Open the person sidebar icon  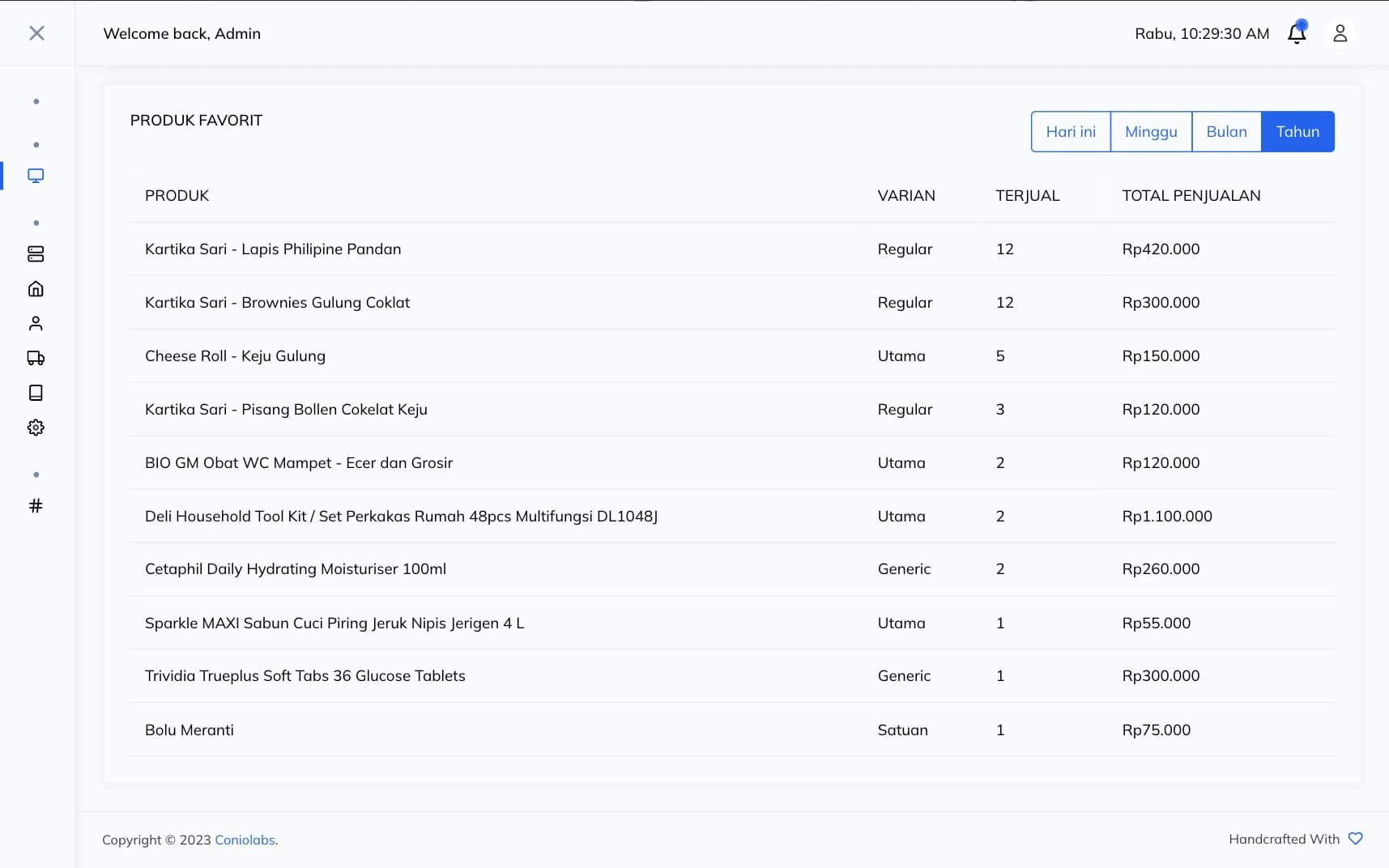point(36,324)
